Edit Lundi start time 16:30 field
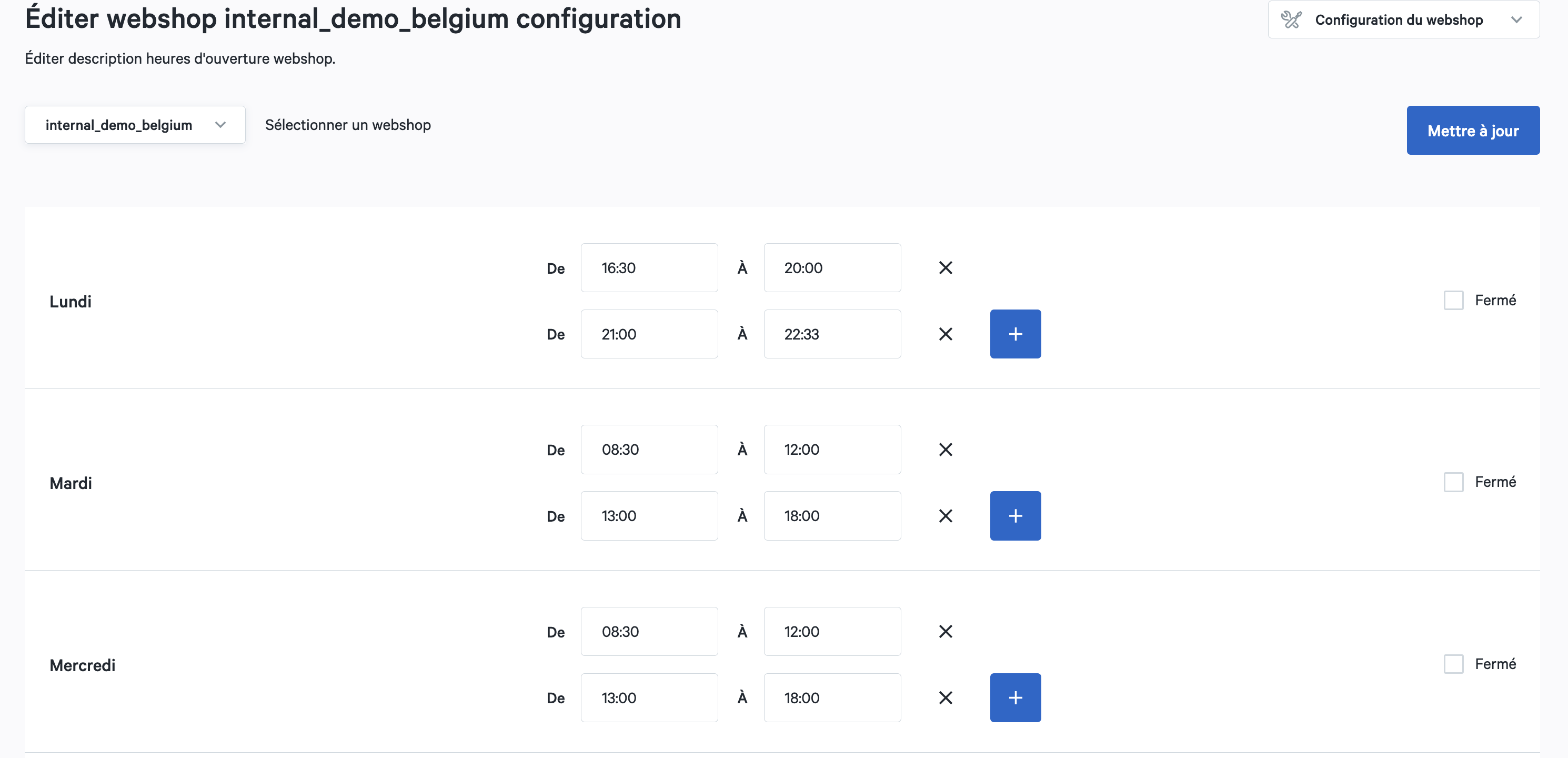Screen dimensions: 1568x758 pyautogui.click(x=649, y=268)
